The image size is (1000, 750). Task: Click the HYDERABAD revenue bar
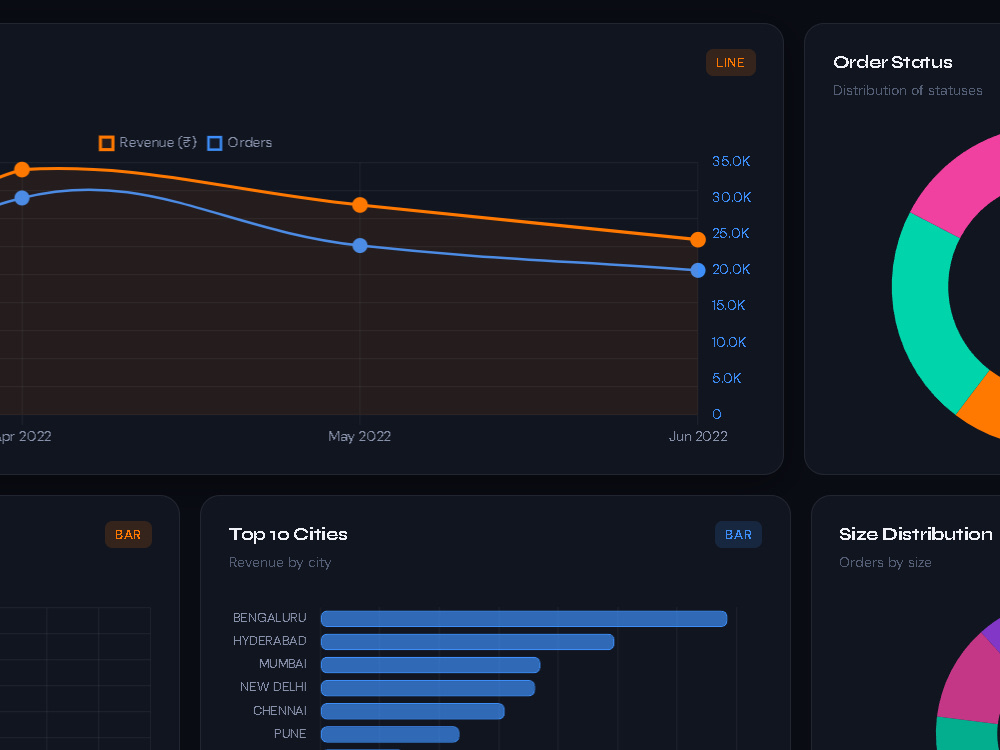467,642
